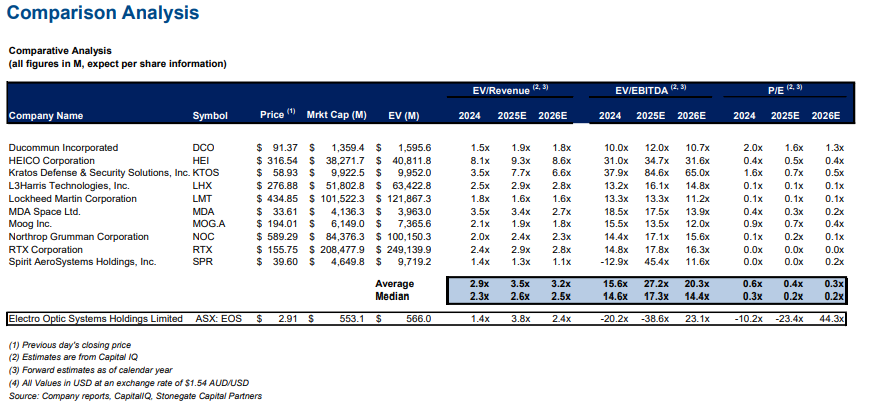Viewport: 878px width, 406px height.
Task: Click the KTOS ticker symbol
Action: [x=206, y=173]
